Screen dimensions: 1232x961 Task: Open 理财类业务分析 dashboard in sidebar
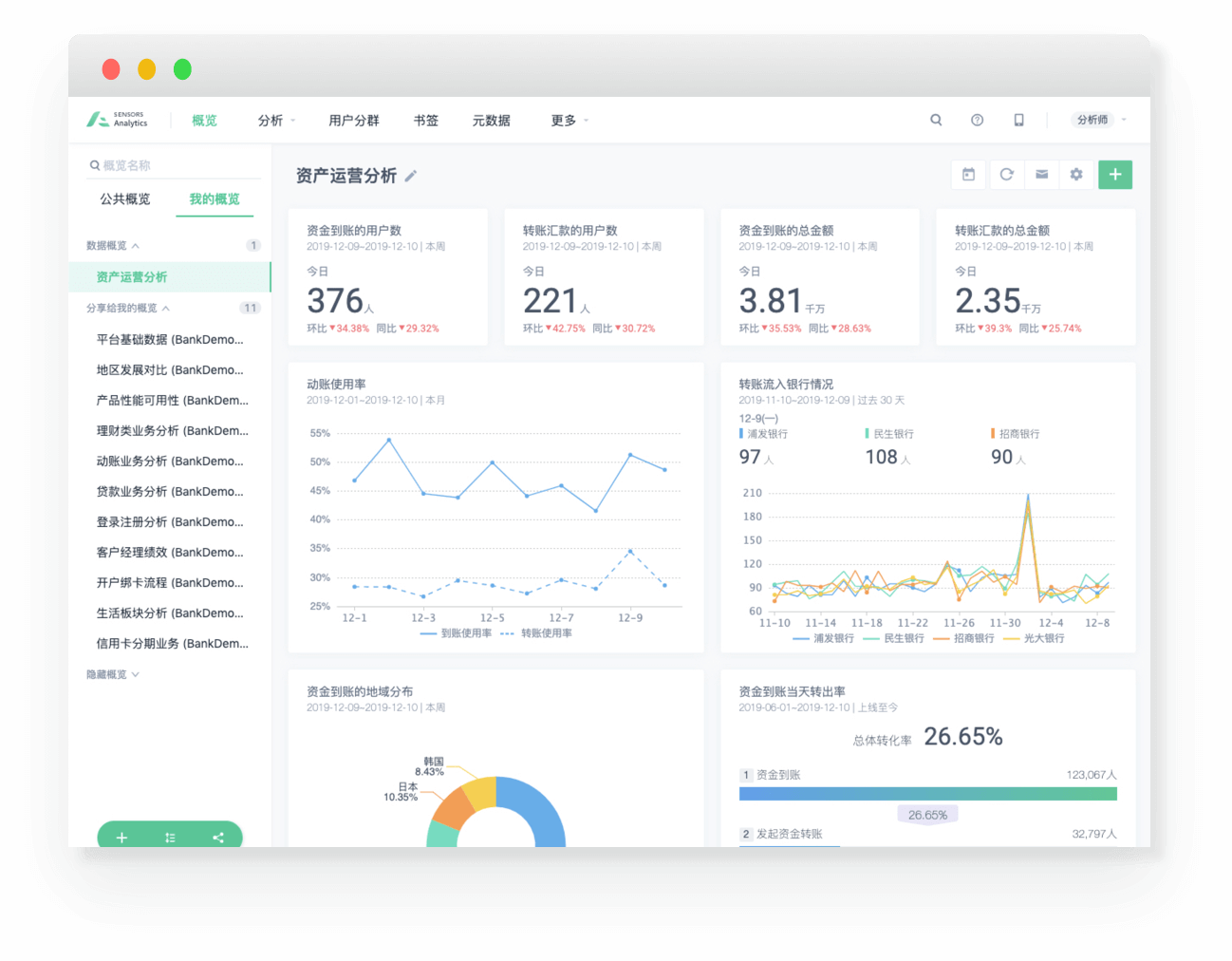172,430
